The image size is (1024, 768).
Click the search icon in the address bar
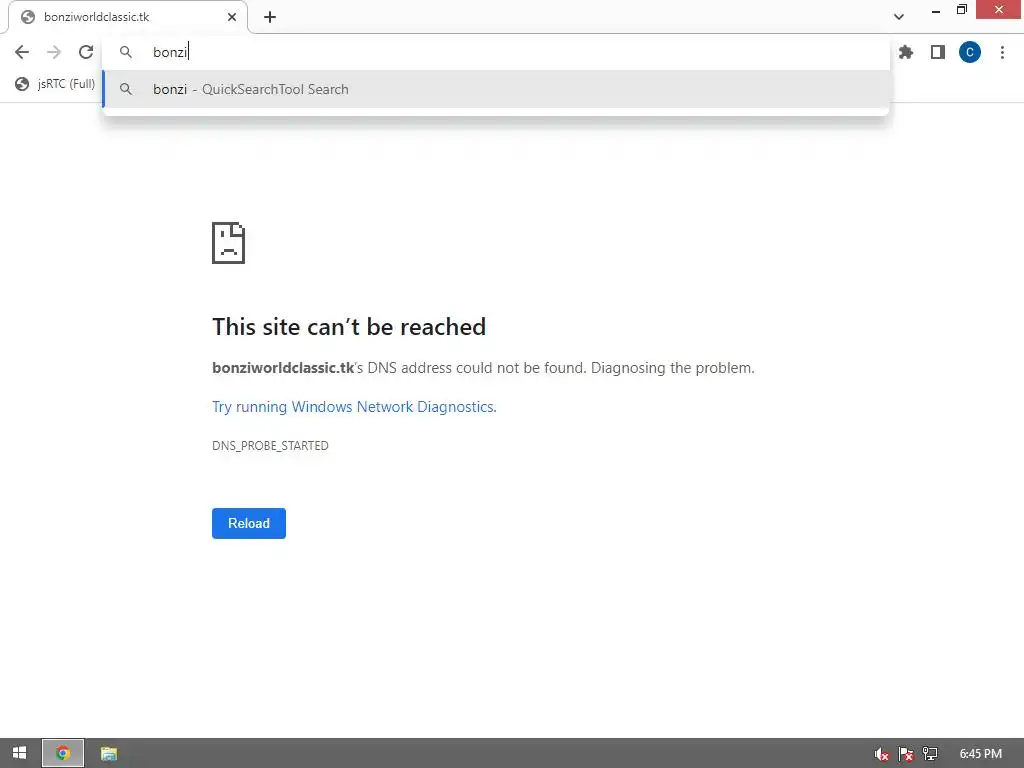(126, 52)
